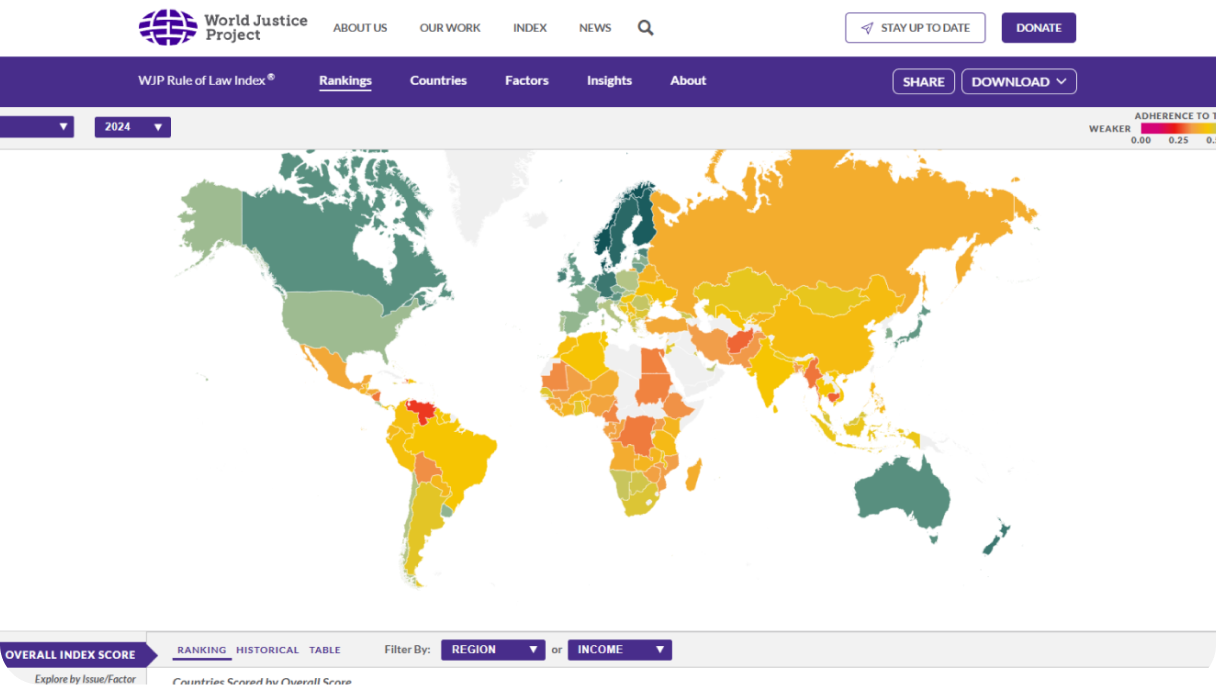Click the Donate button
The width and height of the screenshot is (1216, 685).
click(x=1038, y=28)
